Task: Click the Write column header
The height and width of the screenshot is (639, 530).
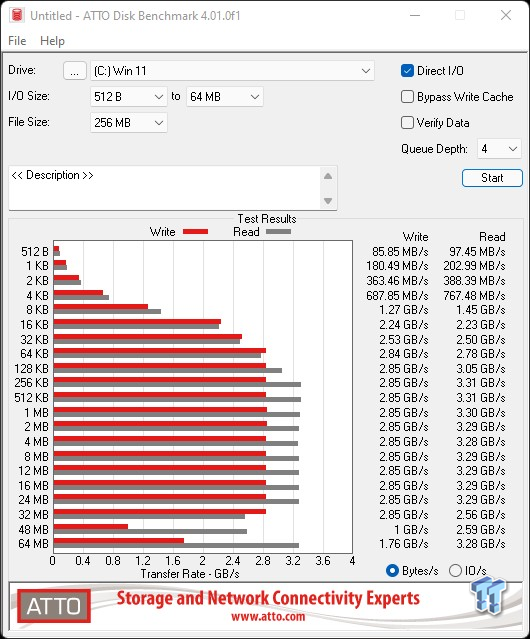Action: [416, 237]
